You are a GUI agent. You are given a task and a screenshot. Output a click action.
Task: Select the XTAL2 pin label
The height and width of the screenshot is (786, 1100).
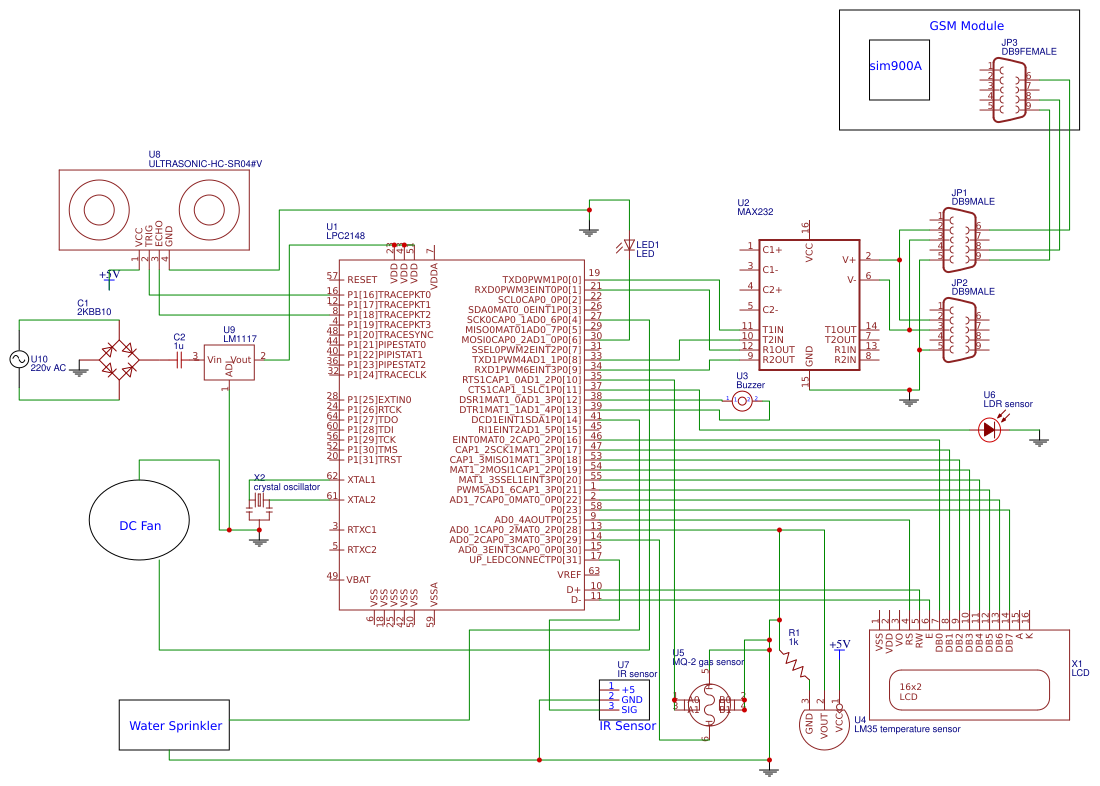[x=361, y=500]
